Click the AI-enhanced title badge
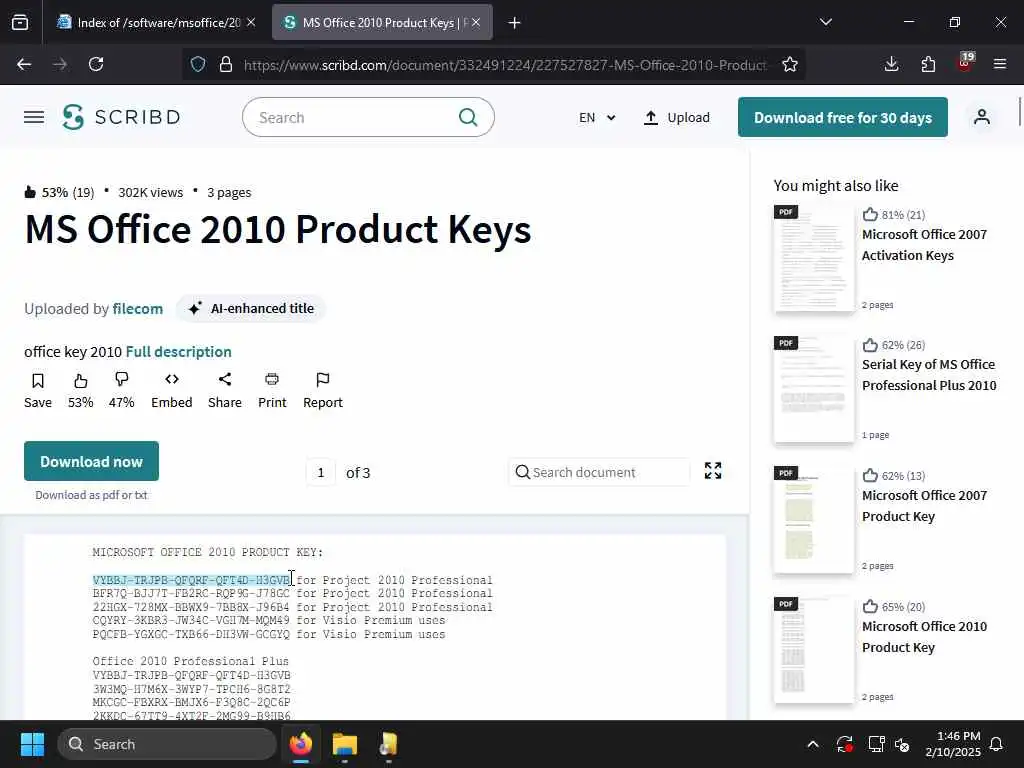Image resolution: width=1024 pixels, height=768 pixels. (251, 308)
